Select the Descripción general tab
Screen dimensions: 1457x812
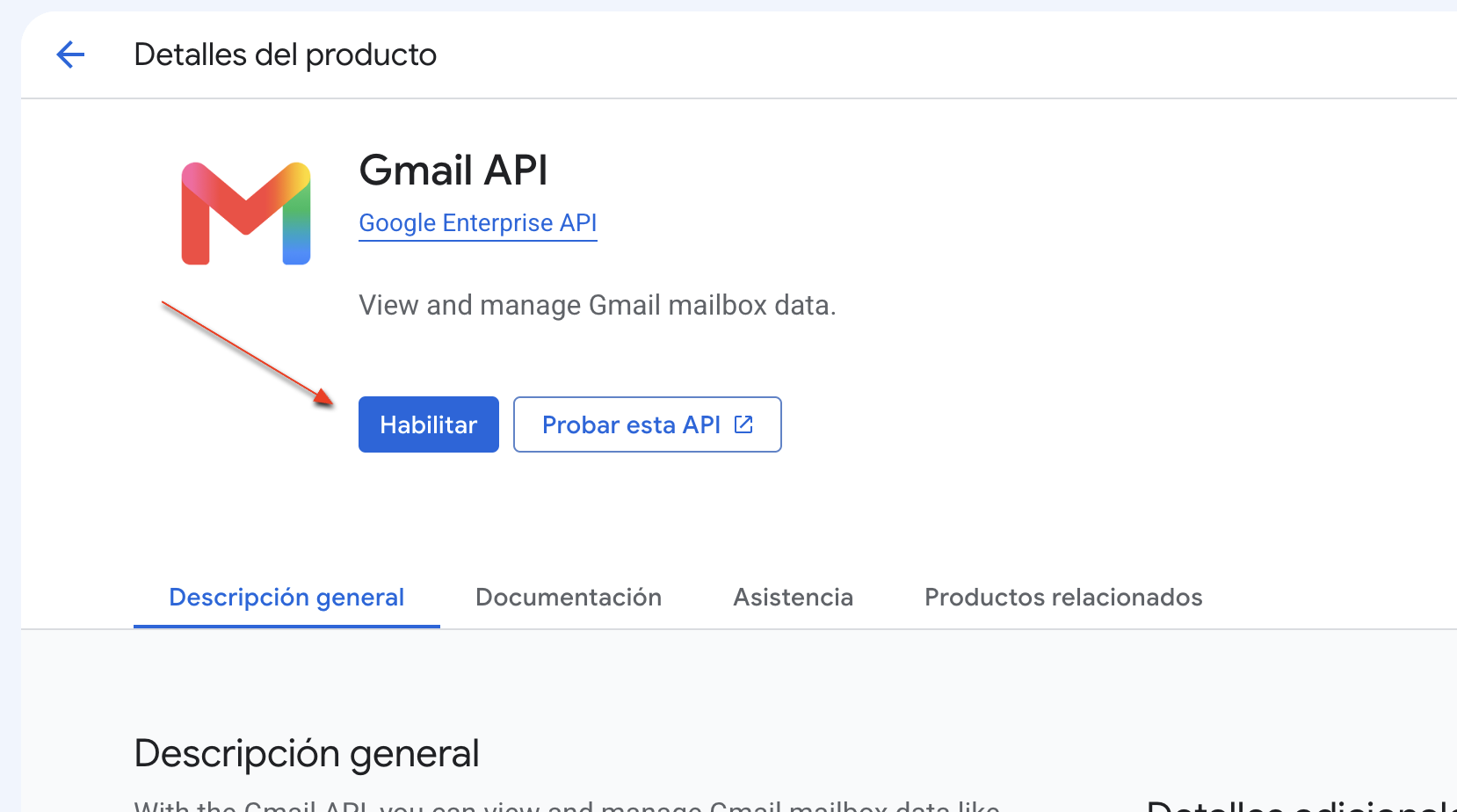(286, 598)
